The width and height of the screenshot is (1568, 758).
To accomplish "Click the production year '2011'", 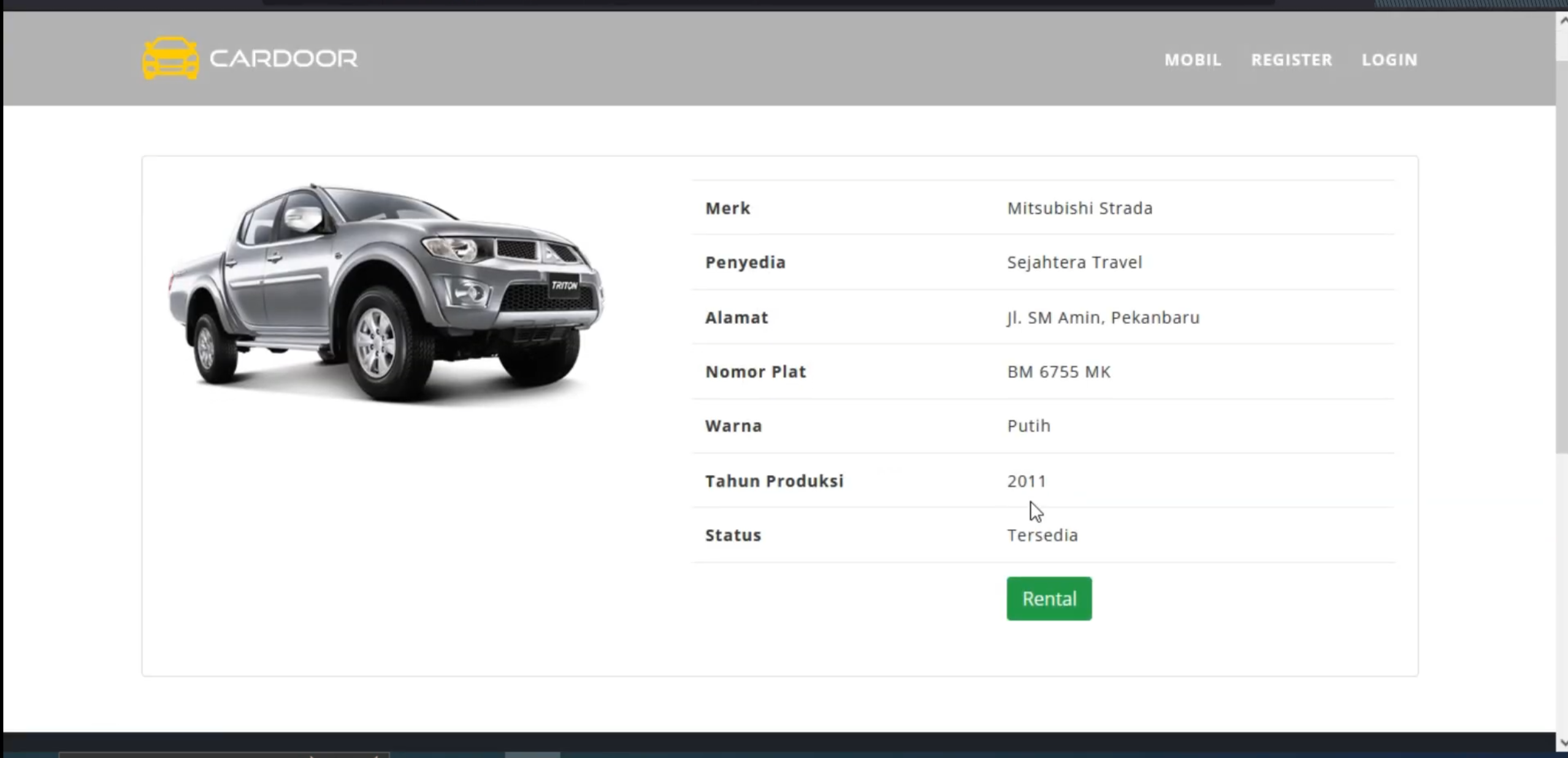I will click(1027, 481).
